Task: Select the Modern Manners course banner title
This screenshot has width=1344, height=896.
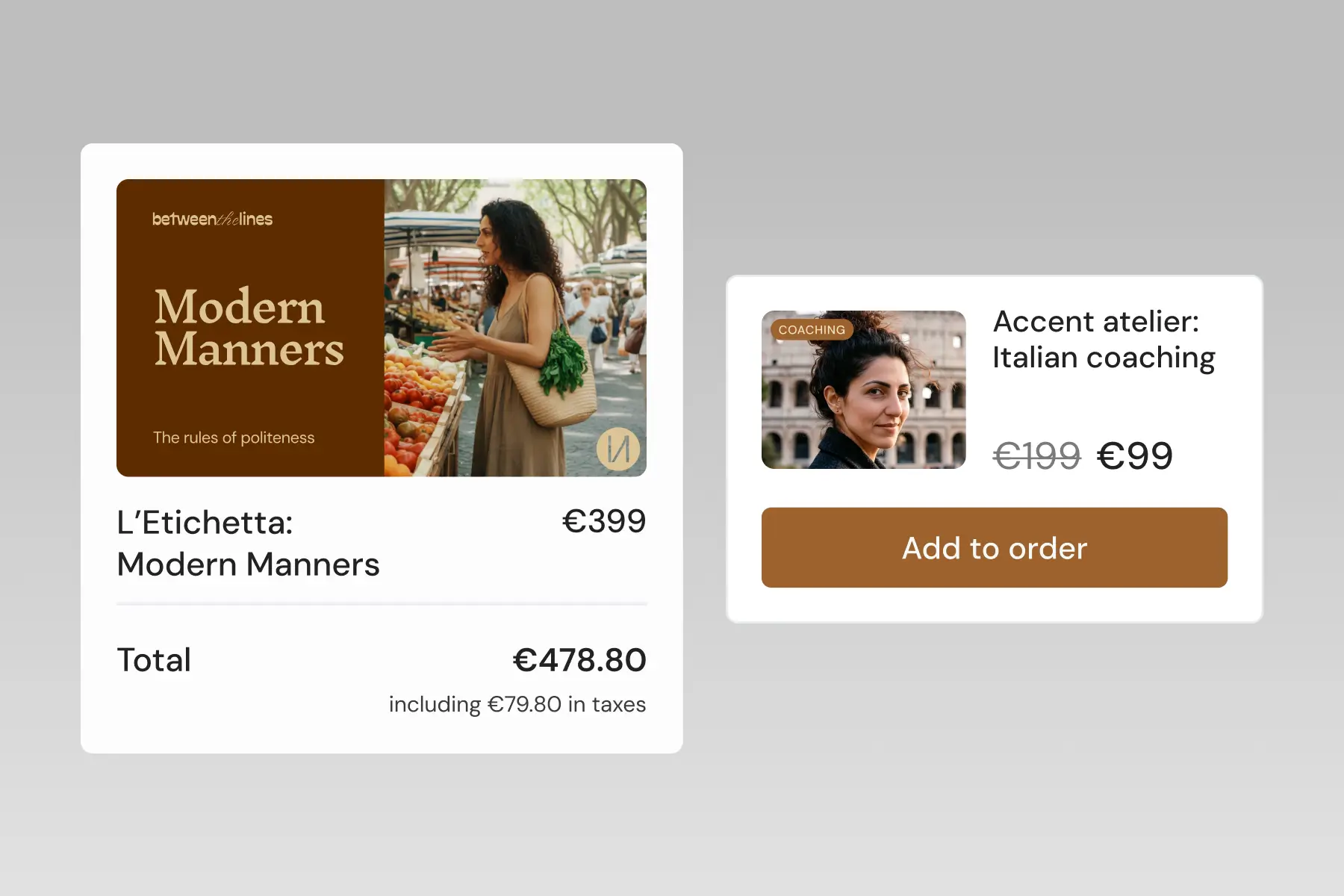Action: click(x=249, y=328)
